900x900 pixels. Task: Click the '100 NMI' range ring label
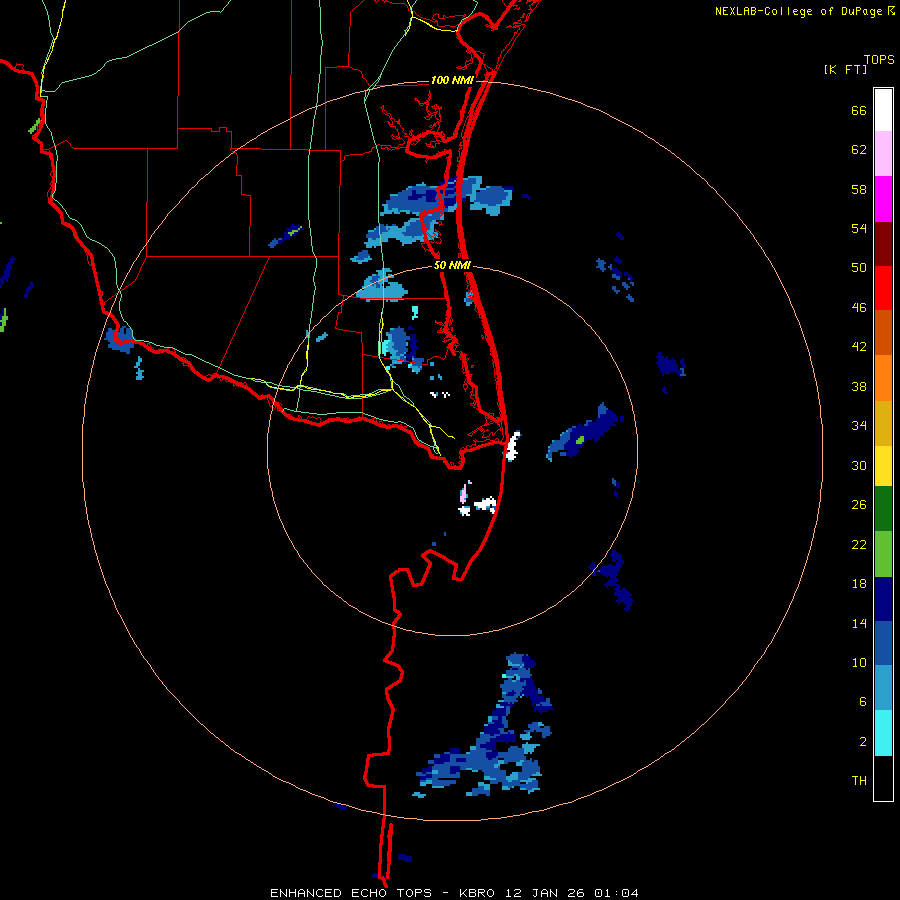click(452, 80)
